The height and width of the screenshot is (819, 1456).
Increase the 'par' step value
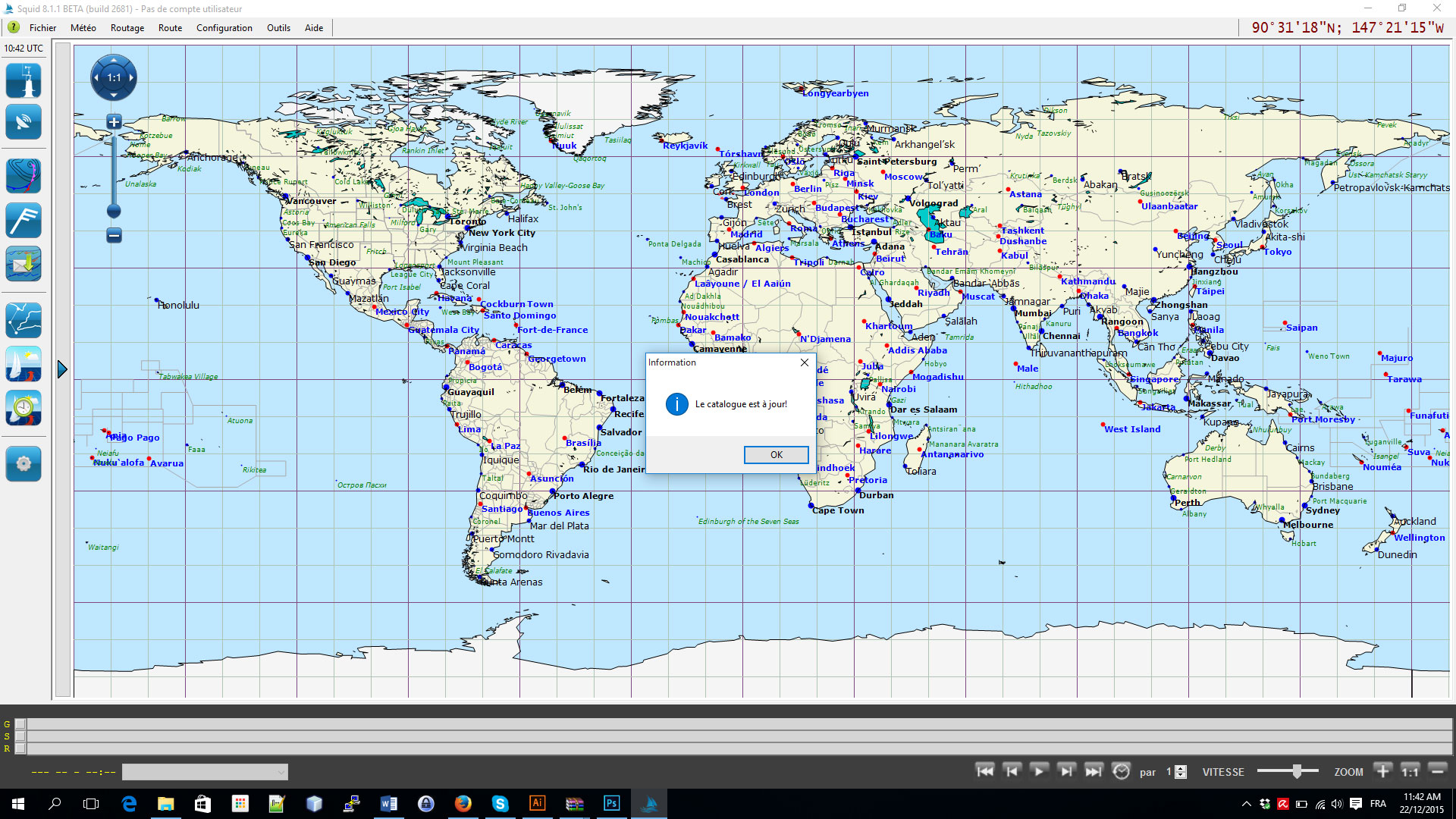click(x=1181, y=767)
